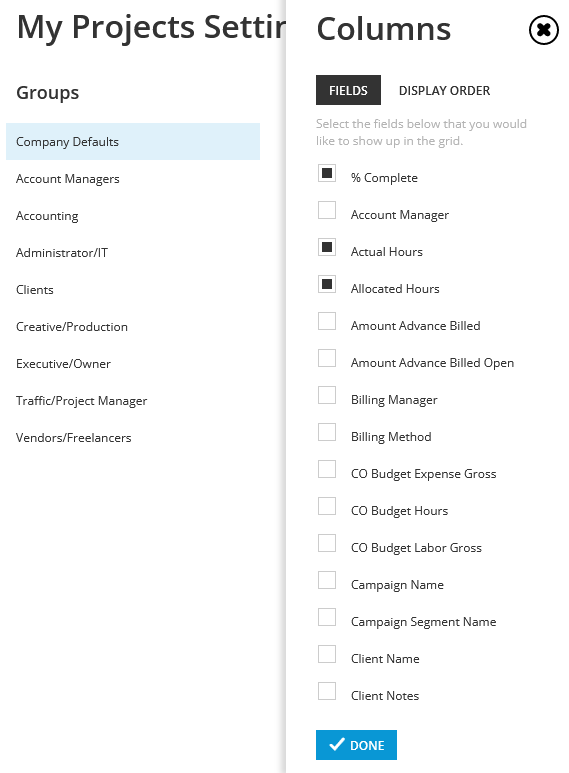The width and height of the screenshot is (569, 773).
Task: Click the Done button
Action: [356, 745]
